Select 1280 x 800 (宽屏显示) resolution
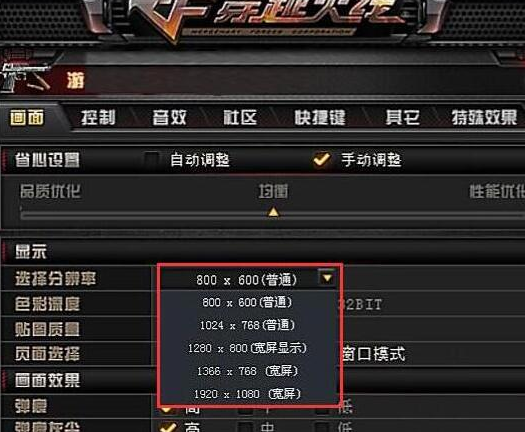The width and height of the screenshot is (525, 432). 247,348
